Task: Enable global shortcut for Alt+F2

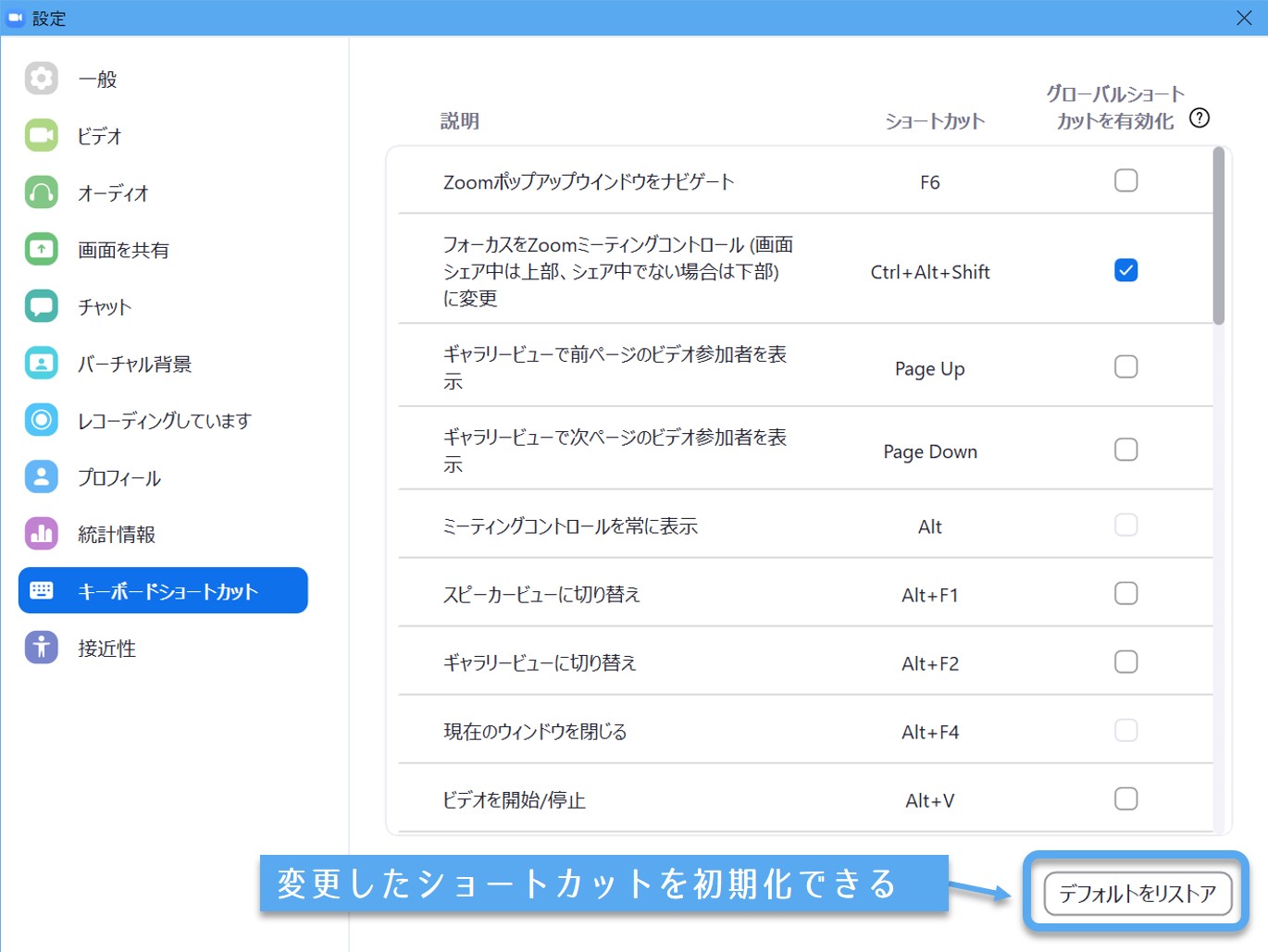Action: [x=1126, y=661]
